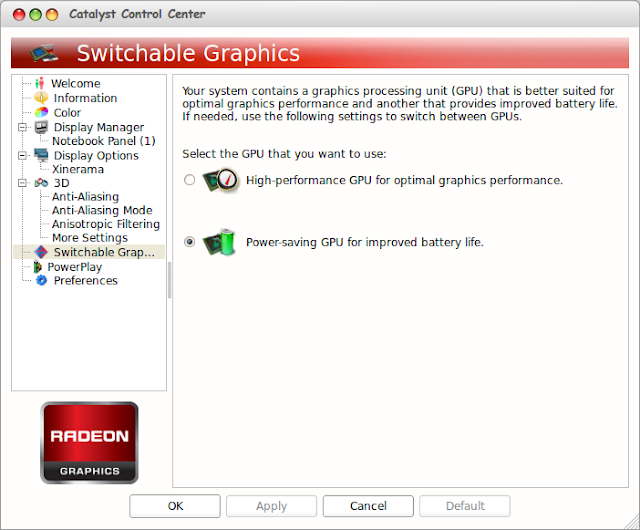Image resolution: width=640 pixels, height=530 pixels.
Task: Select the 3D tree entry
Action: [x=62, y=183]
